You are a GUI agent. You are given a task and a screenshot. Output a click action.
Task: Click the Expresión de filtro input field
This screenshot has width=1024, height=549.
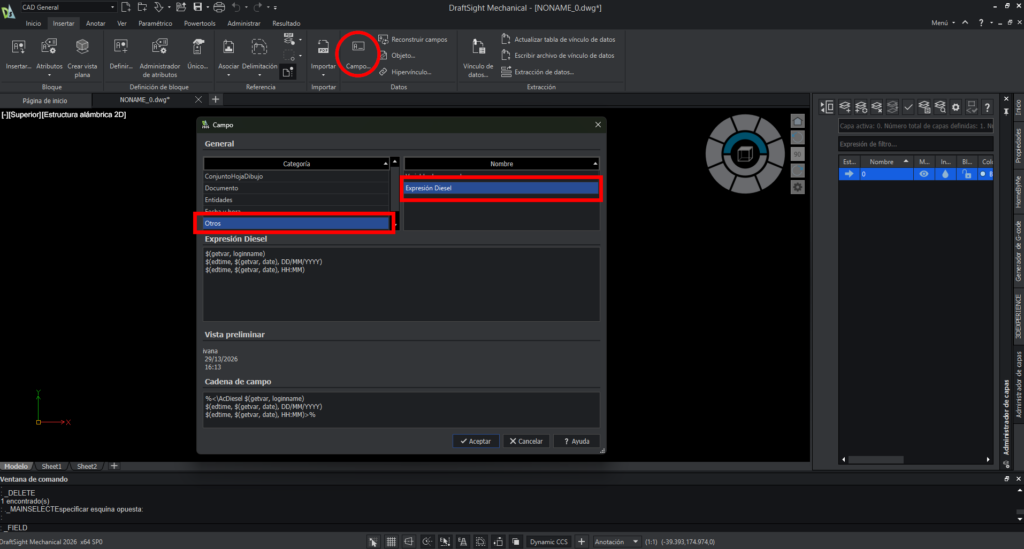[916, 144]
